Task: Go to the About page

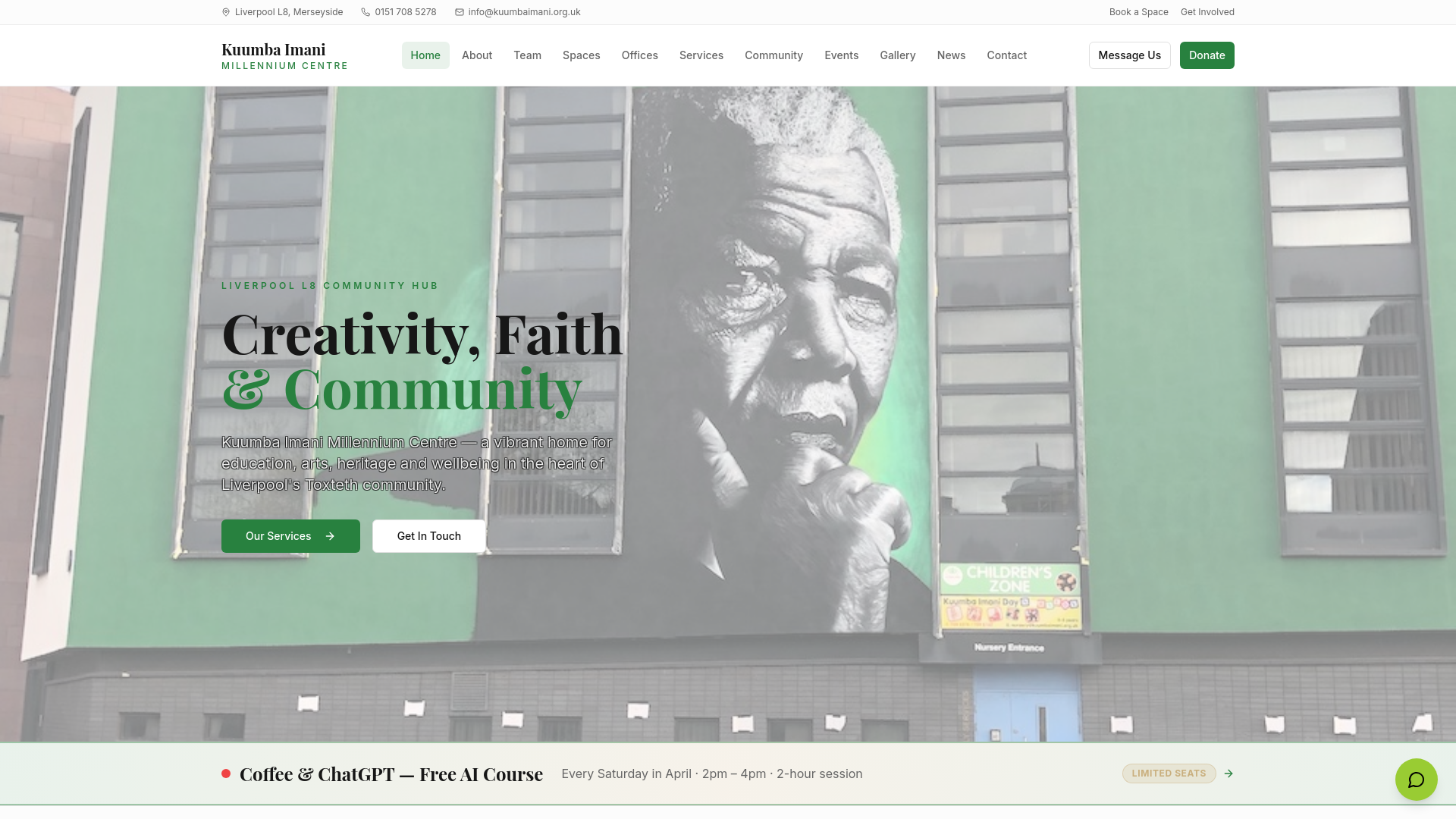Action: coord(477,55)
